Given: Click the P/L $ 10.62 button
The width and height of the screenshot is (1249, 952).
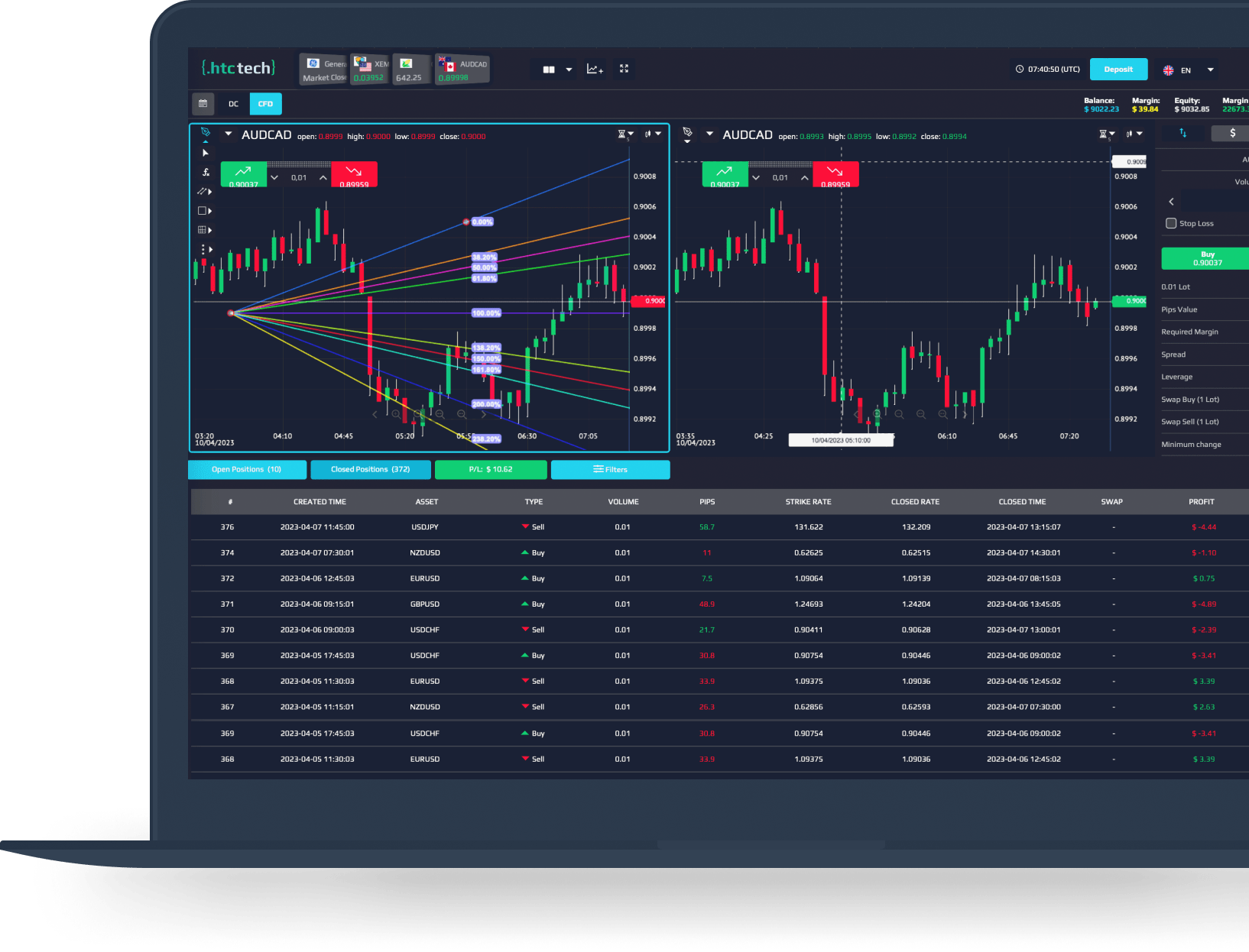Looking at the screenshot, I should pos(491,469).
